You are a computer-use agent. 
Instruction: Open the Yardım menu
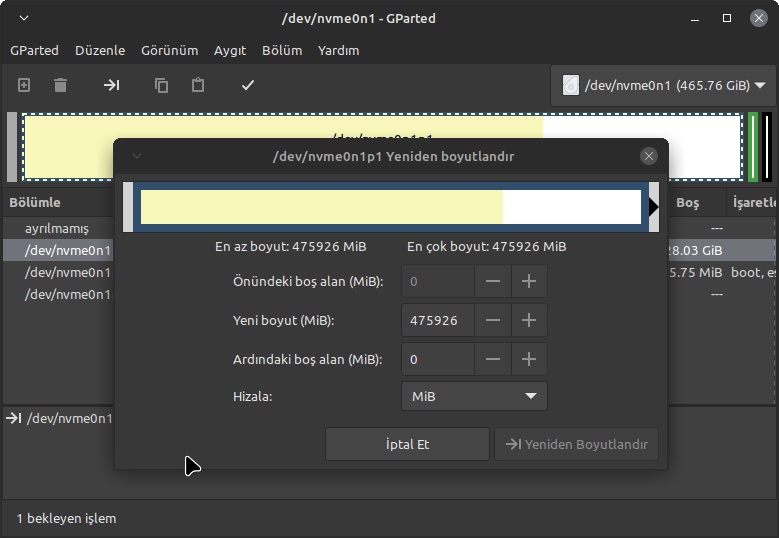pos(338,51)
